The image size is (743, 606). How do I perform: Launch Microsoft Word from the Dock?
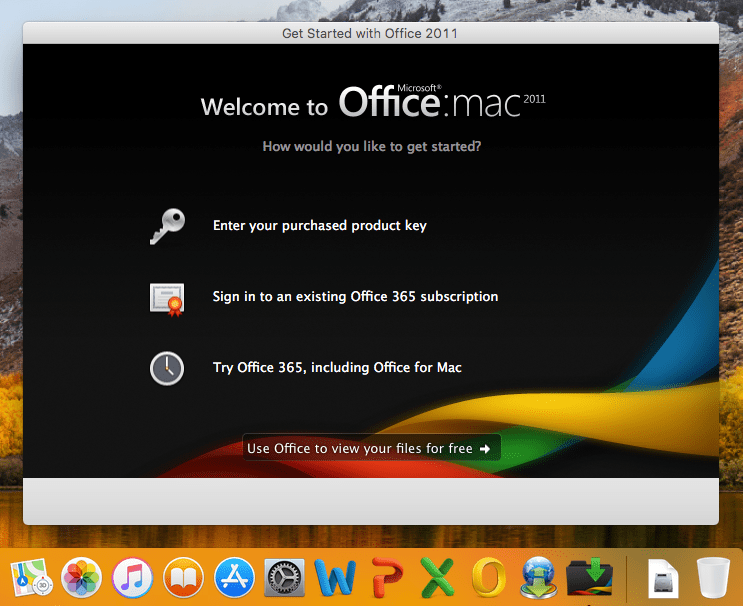[x=335, y=578]
